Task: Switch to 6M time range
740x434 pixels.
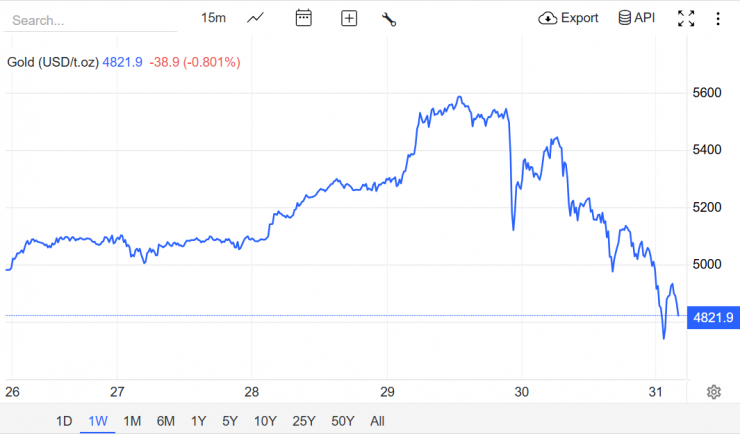Action: (166, 421)
